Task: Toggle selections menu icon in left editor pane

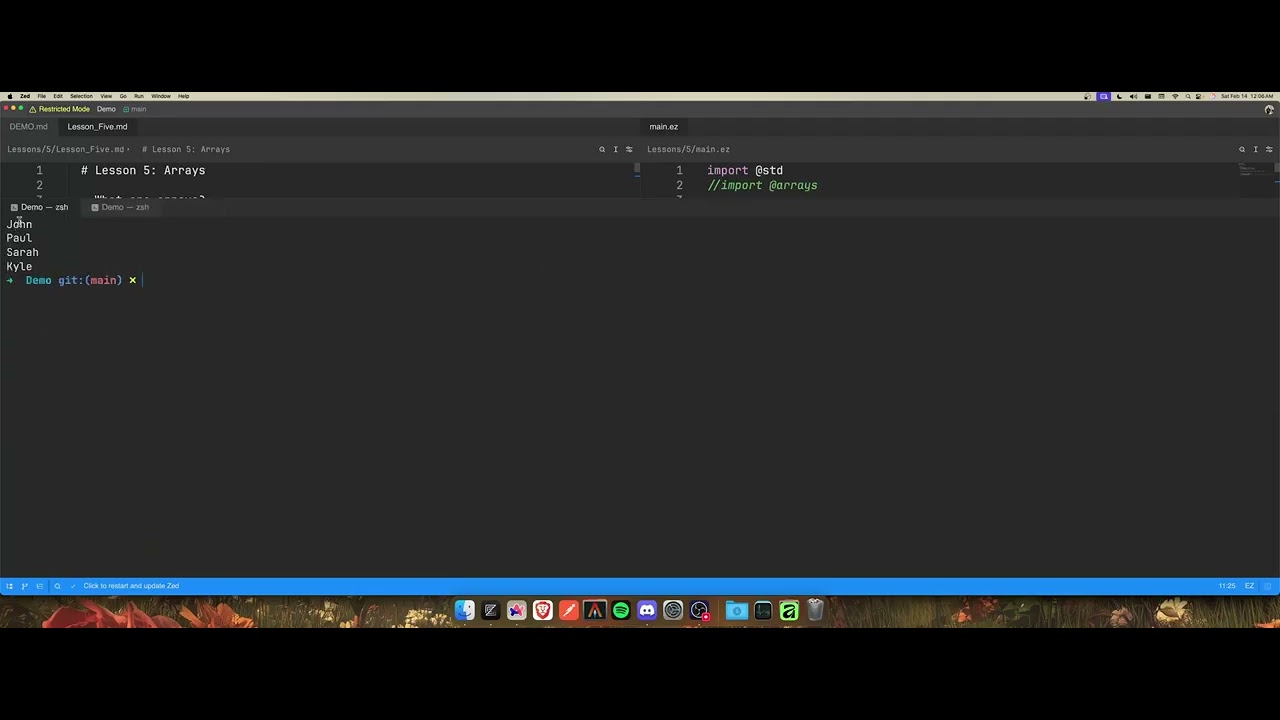Action: click(x=615, y=149)
